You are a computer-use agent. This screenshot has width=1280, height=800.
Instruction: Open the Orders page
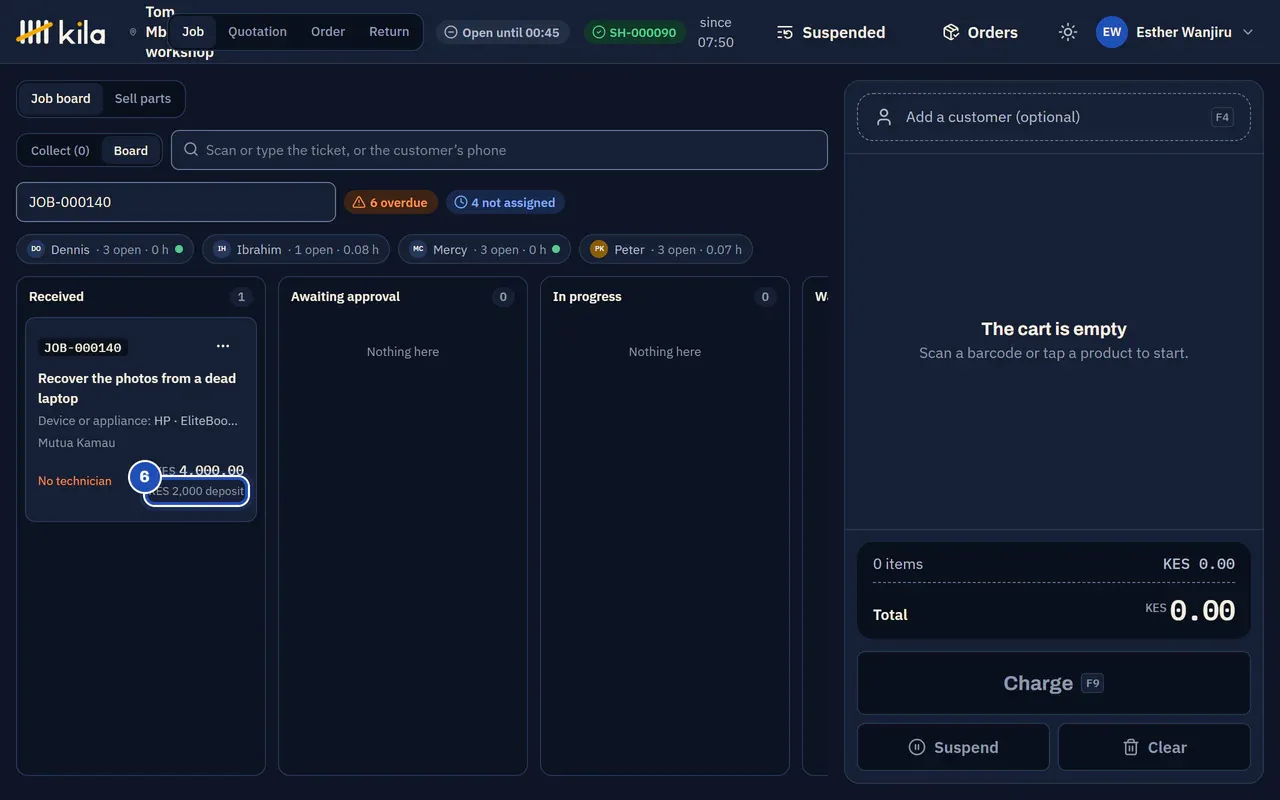click(980, 32)
